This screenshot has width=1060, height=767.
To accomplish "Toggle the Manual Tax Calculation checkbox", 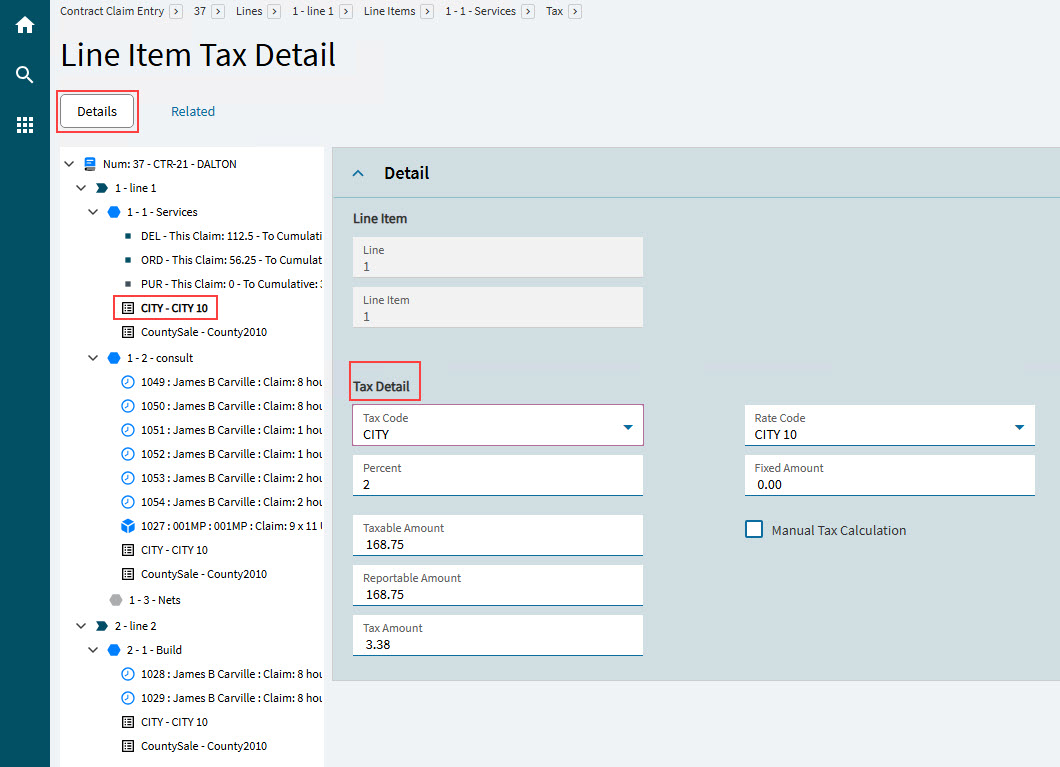I will (x=754, y=529).
